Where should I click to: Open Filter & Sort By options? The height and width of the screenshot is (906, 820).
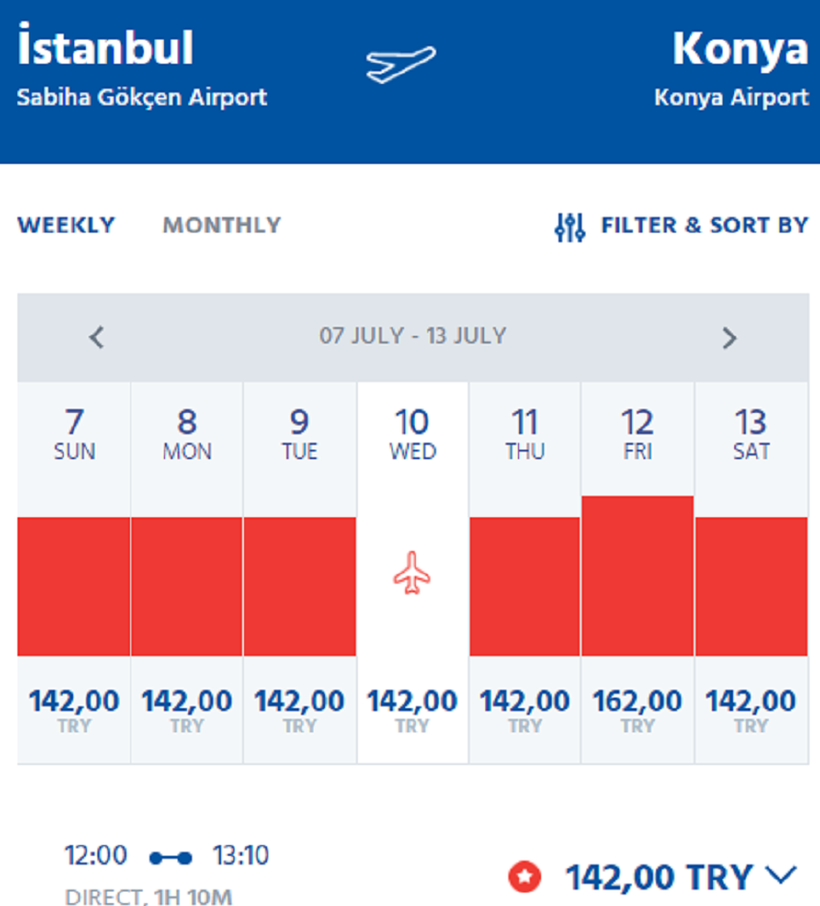(x=703, y=225)
